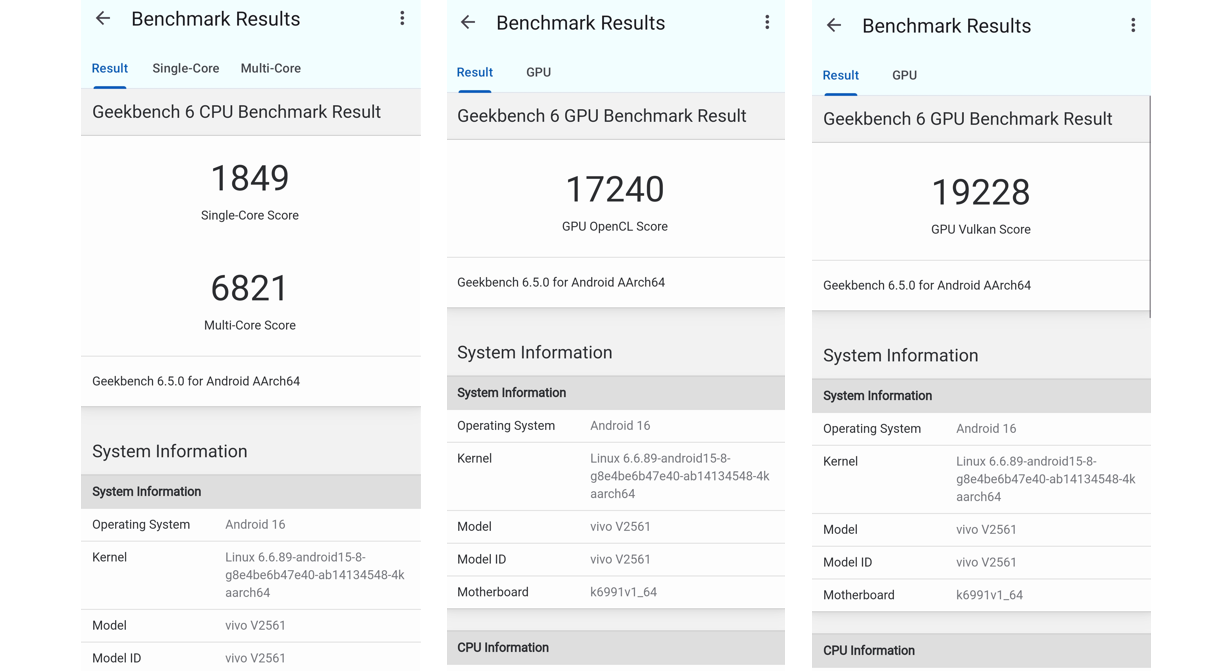Select the Result tab on Vulkan screen
This screenshot has height=671, width=1220.
pyautogui.click(x=840, y=75)
